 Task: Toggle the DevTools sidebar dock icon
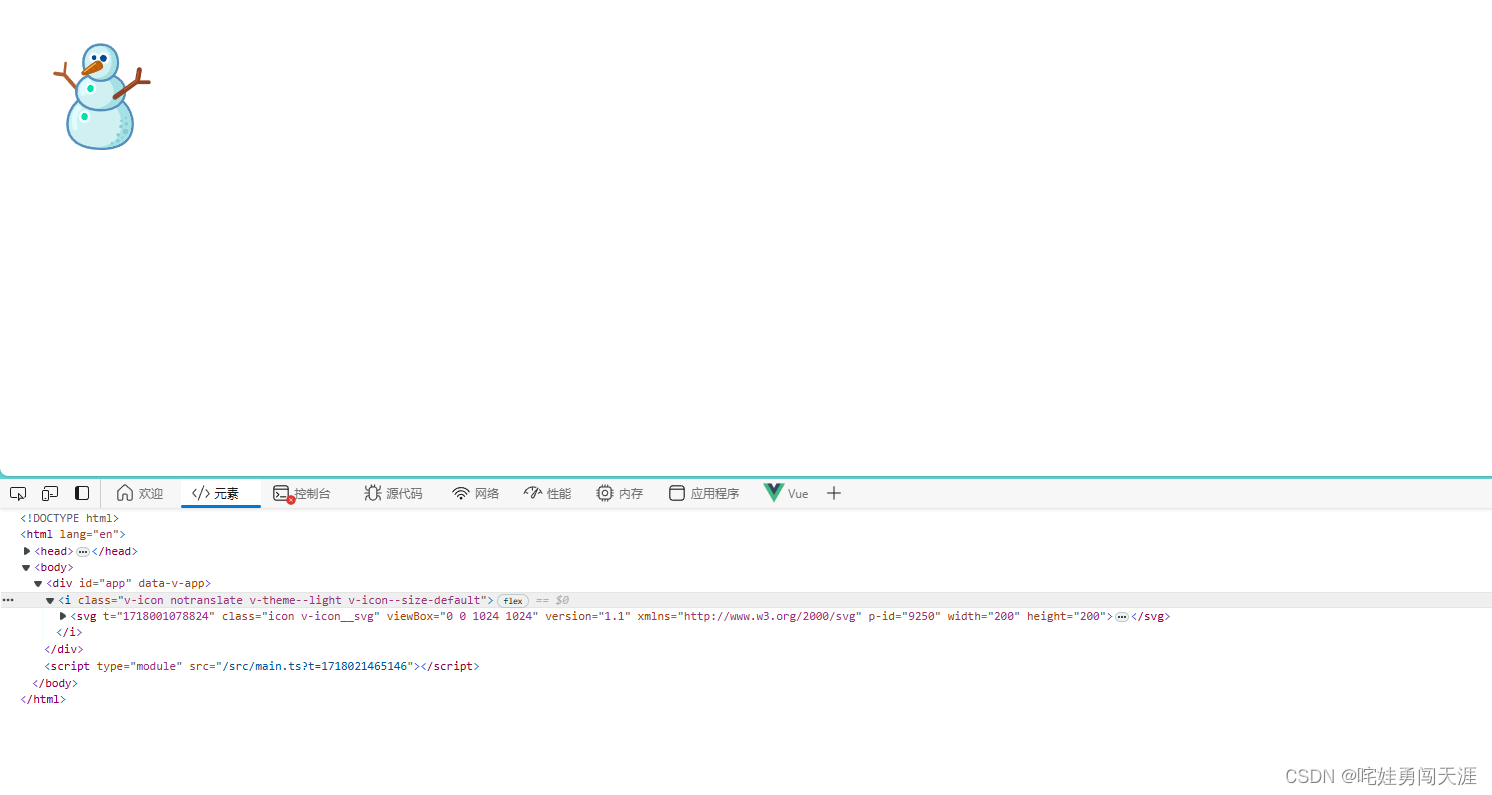tap(82, 493)
